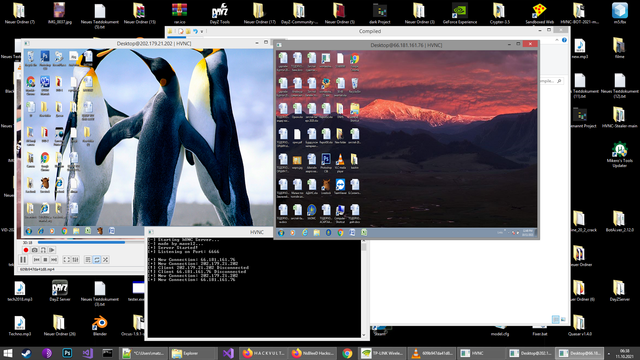Switch to the Explorer taskbar window
This screenshot has height=360, width=640.
click(x=193, y=353)
